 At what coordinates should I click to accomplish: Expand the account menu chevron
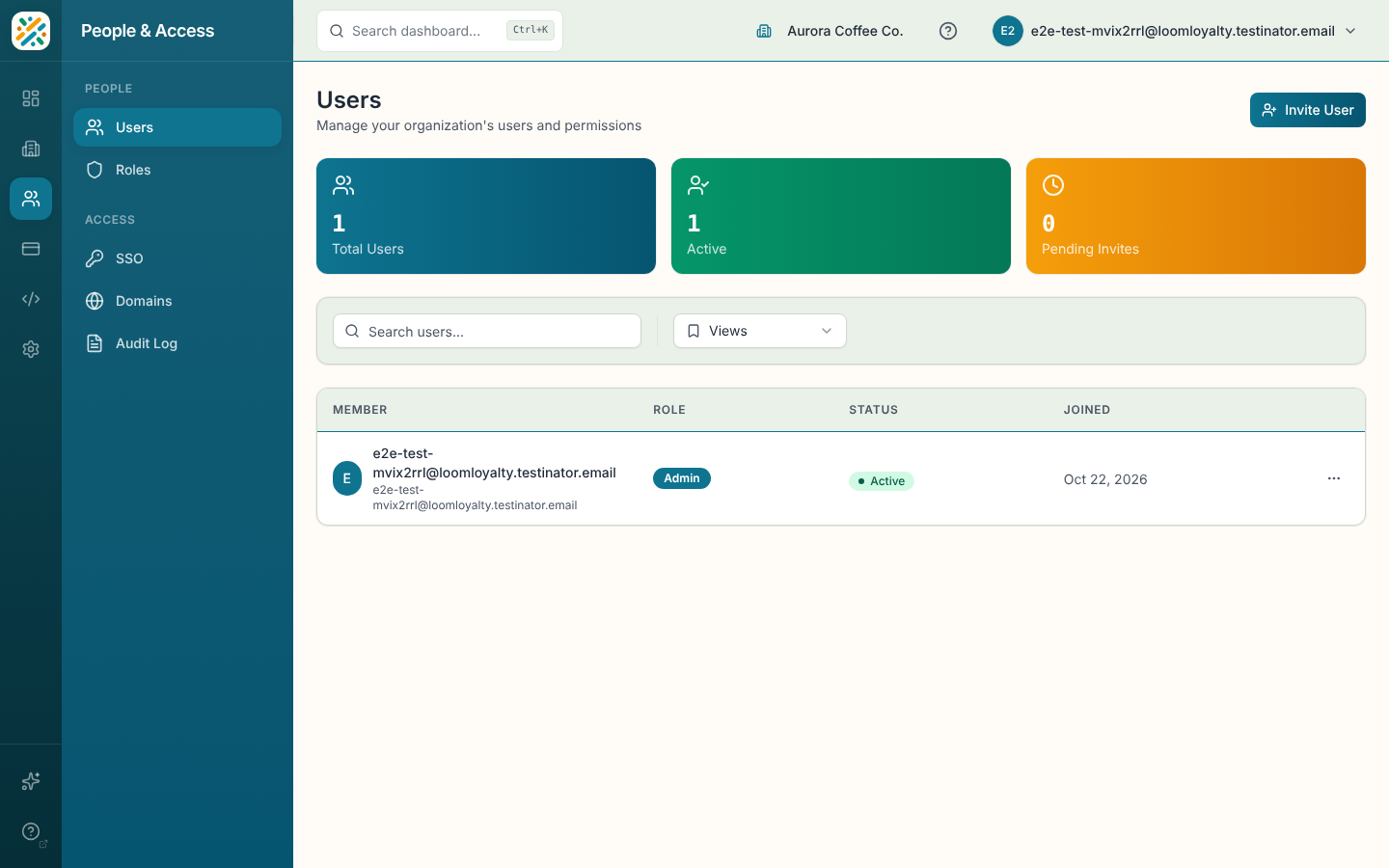point(1350,31)
